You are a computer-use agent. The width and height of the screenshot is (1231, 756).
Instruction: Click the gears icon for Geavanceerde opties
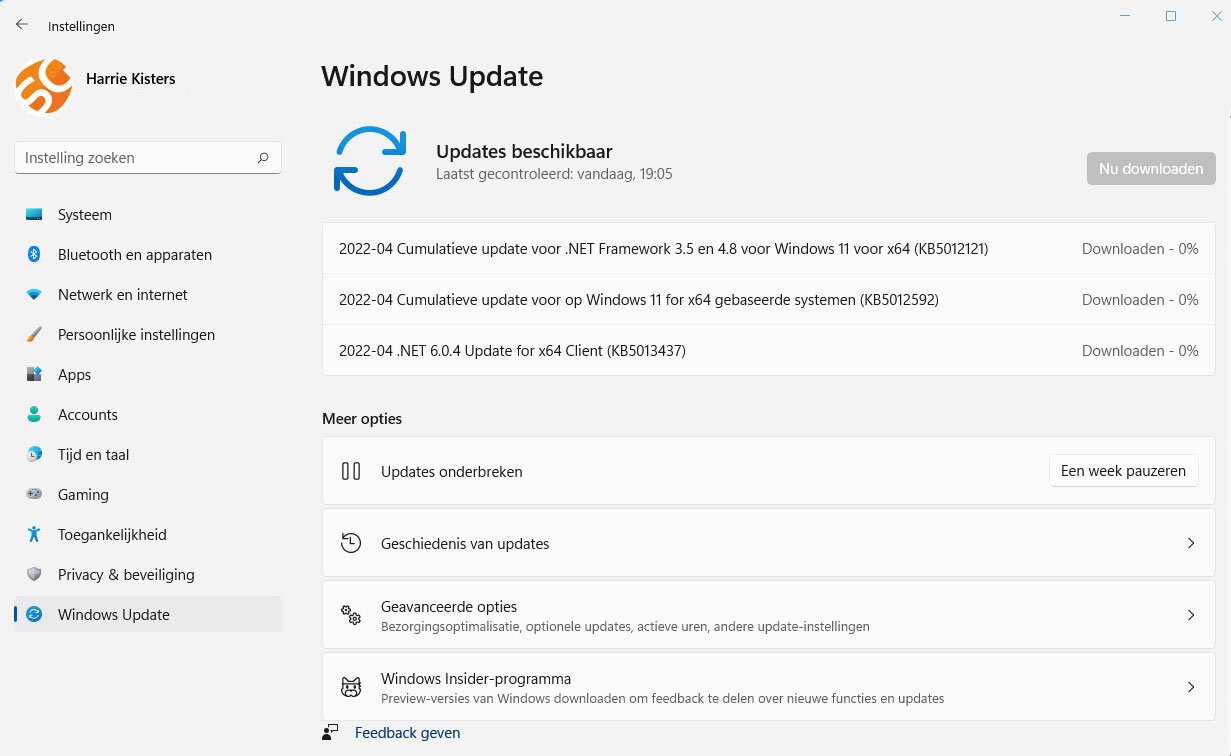click(351, 615)
